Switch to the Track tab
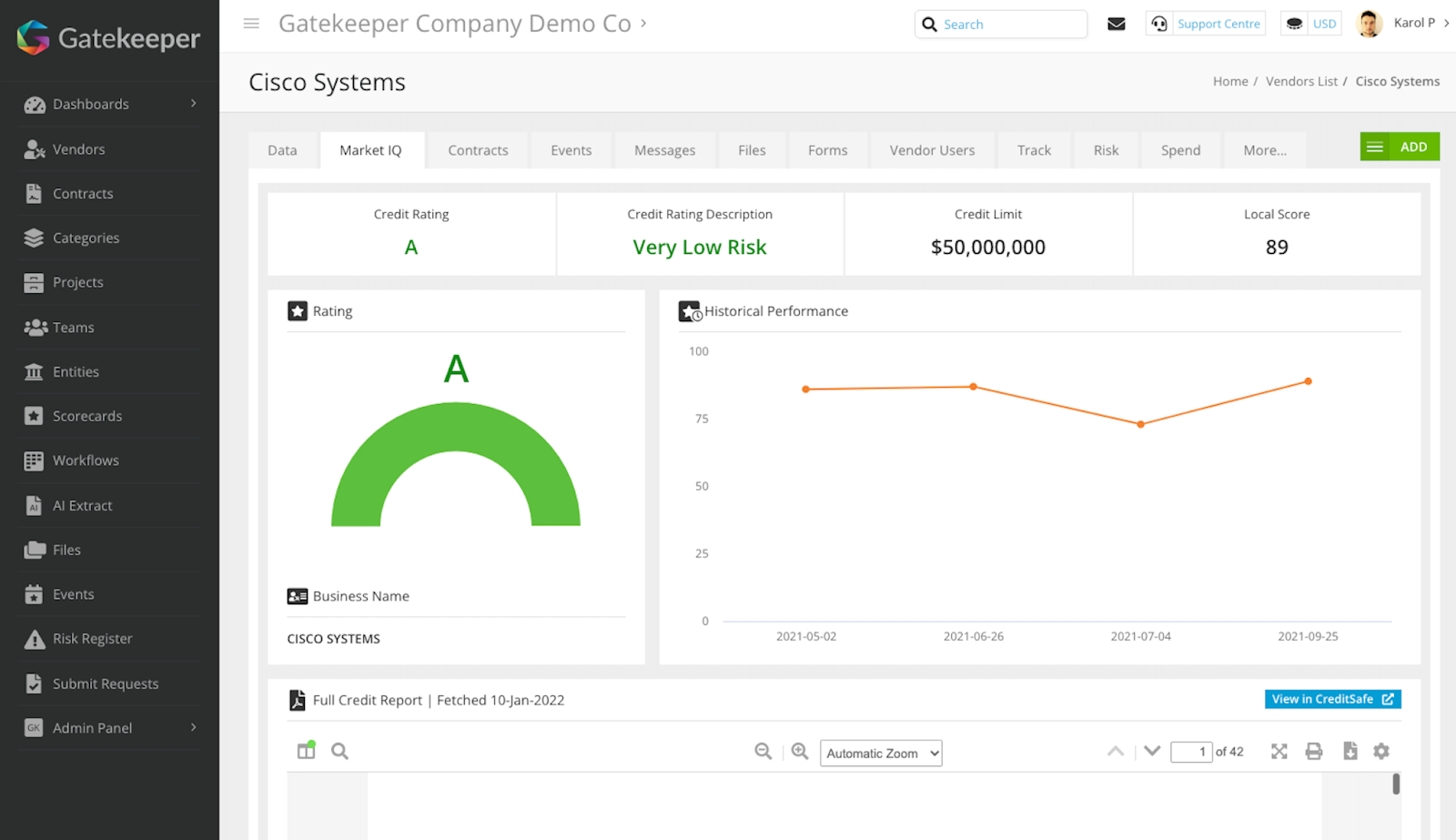Screen dimensions: 1456x840 point(1034,150)
